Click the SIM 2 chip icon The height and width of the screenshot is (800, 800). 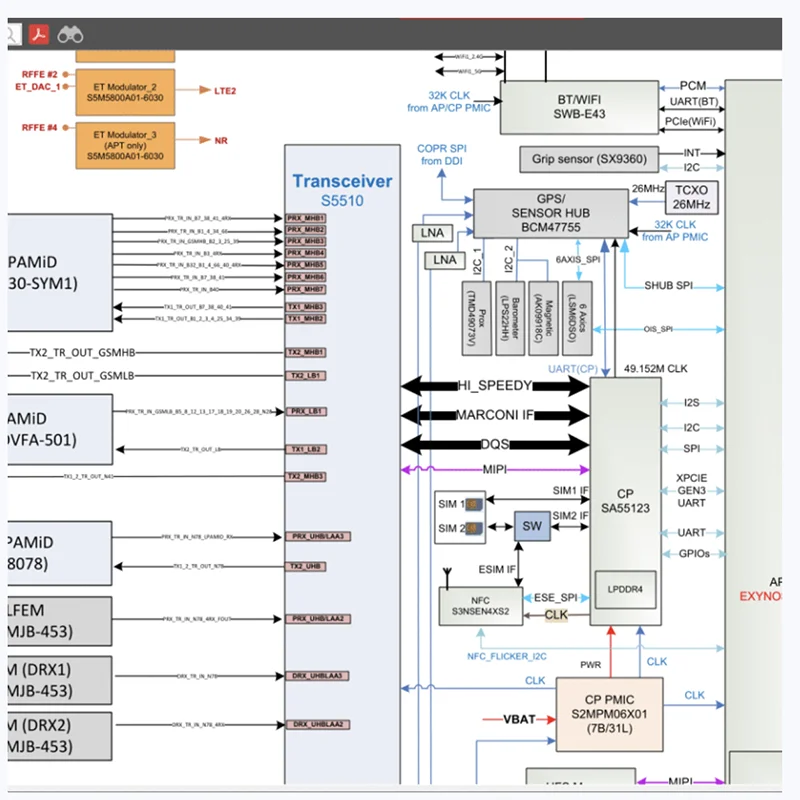pos(474,528)
